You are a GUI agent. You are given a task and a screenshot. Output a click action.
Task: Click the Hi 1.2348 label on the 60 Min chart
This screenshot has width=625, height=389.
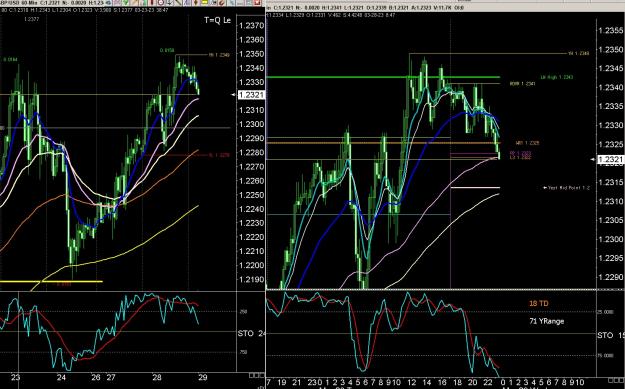point(219,55)
